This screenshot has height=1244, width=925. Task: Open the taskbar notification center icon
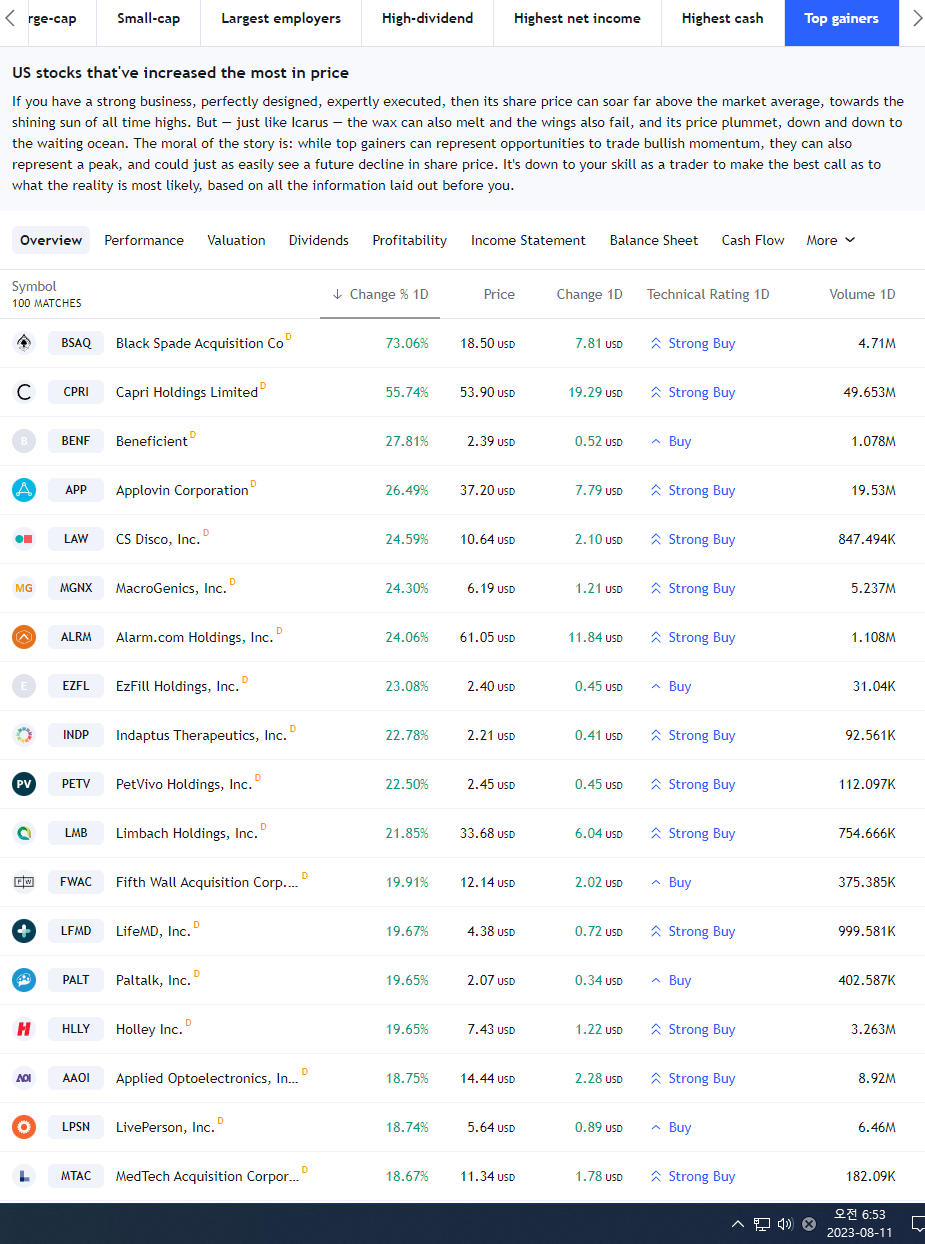[916, 1224]
